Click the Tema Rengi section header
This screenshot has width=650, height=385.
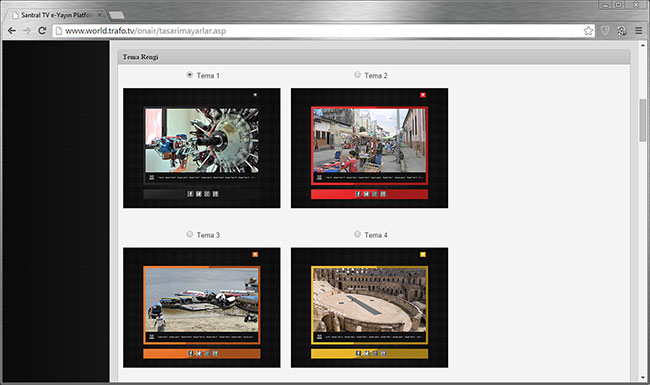tap(374, 57)
